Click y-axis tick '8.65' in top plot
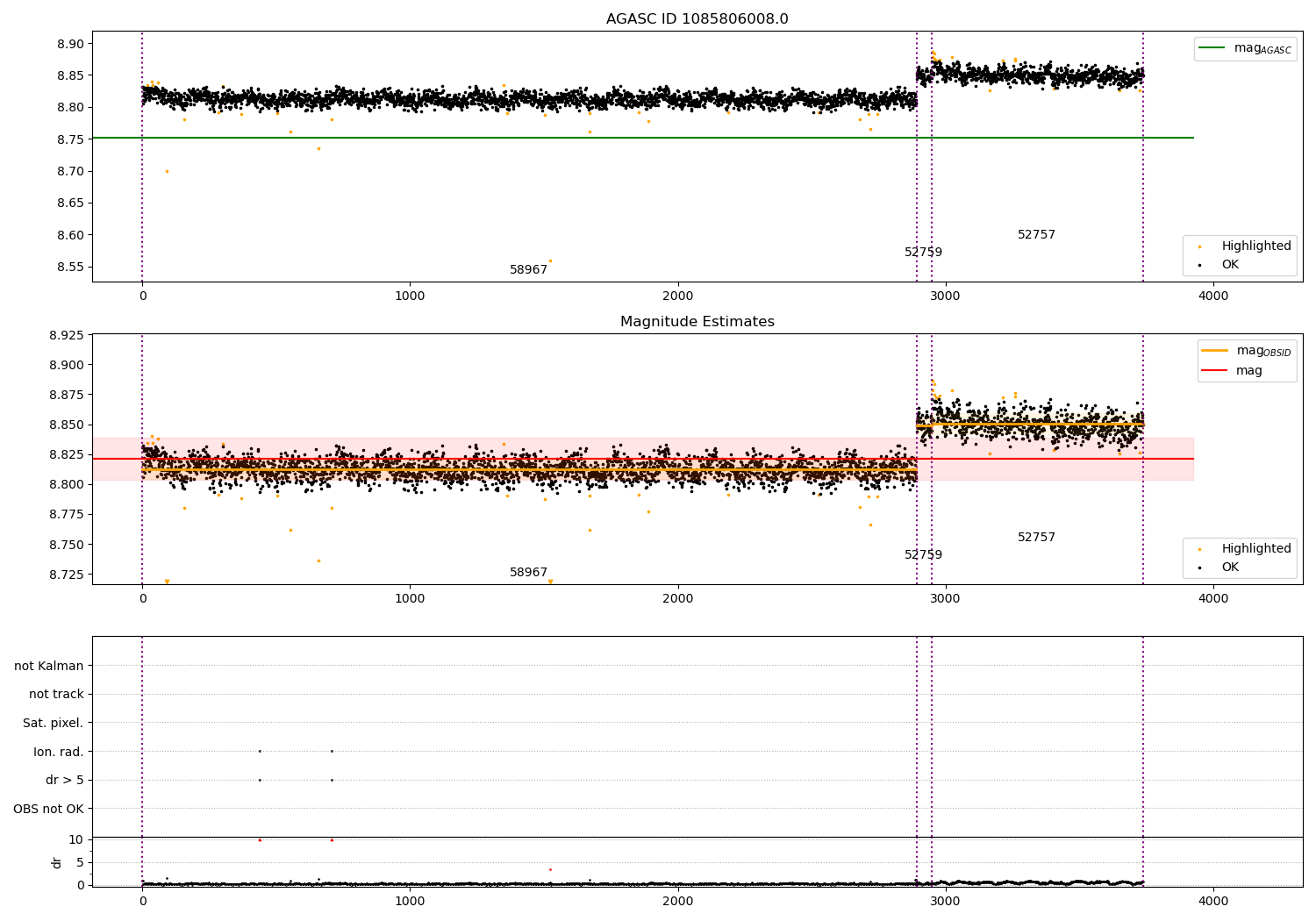This screenshot has width=1316, height=921. point(69,203)
